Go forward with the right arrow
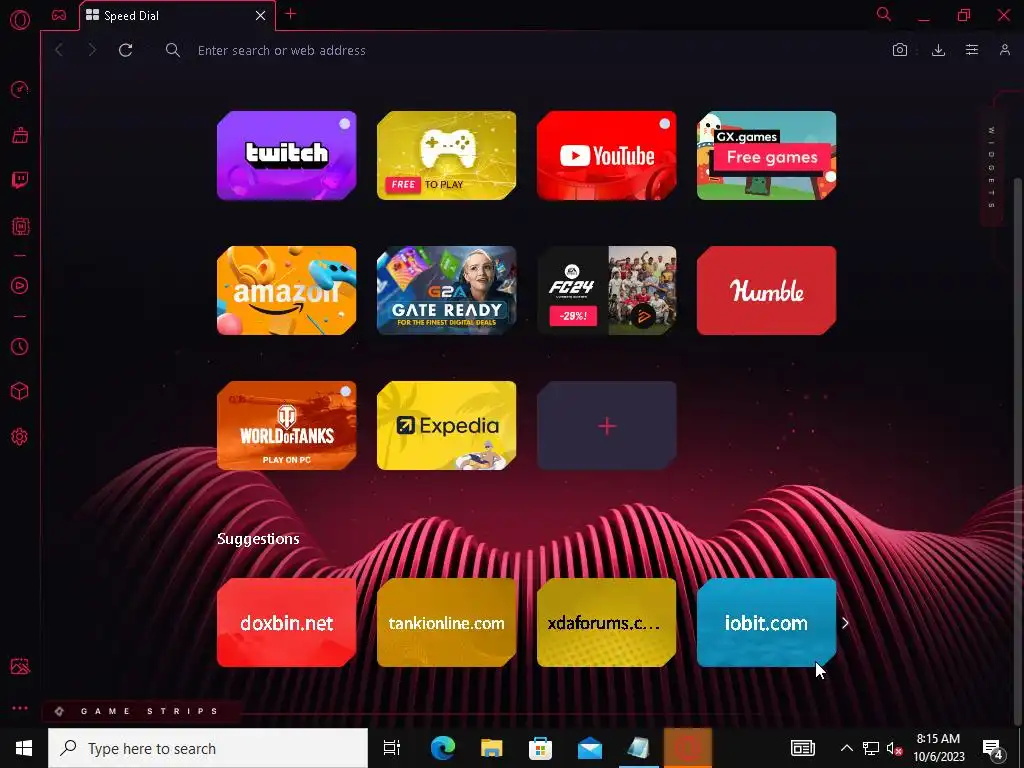Image resolution: width=1024 pixels, height=768 pixels. point(92,50)
